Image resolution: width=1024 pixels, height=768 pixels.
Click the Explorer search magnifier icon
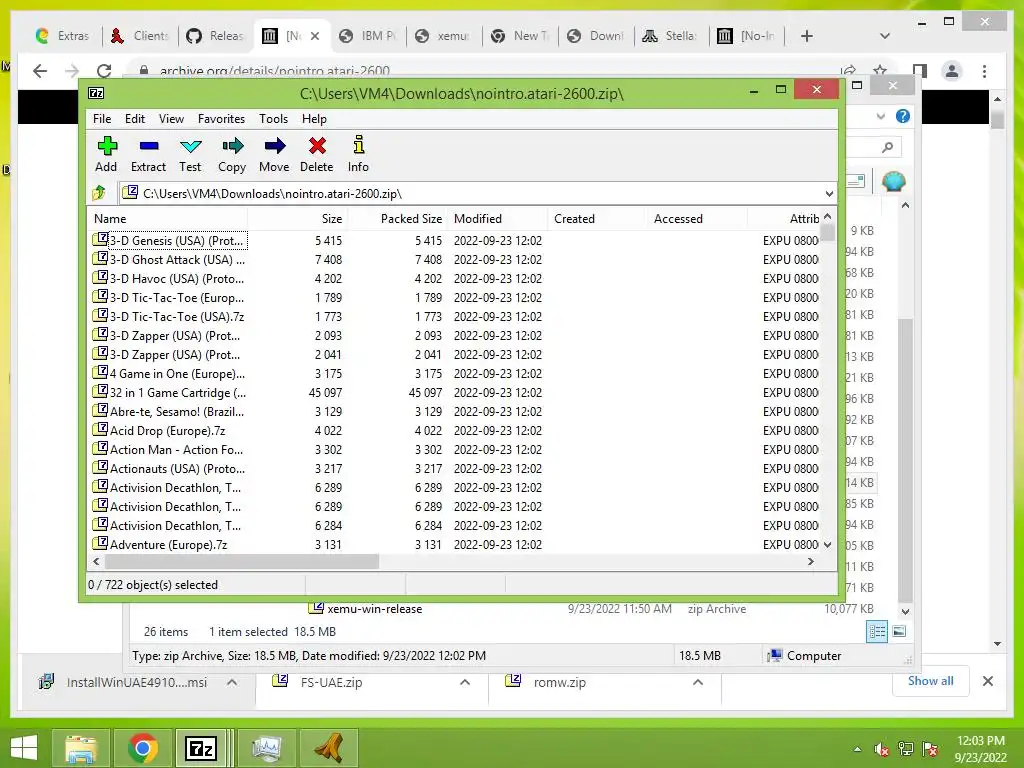click(x=887, y=147)
